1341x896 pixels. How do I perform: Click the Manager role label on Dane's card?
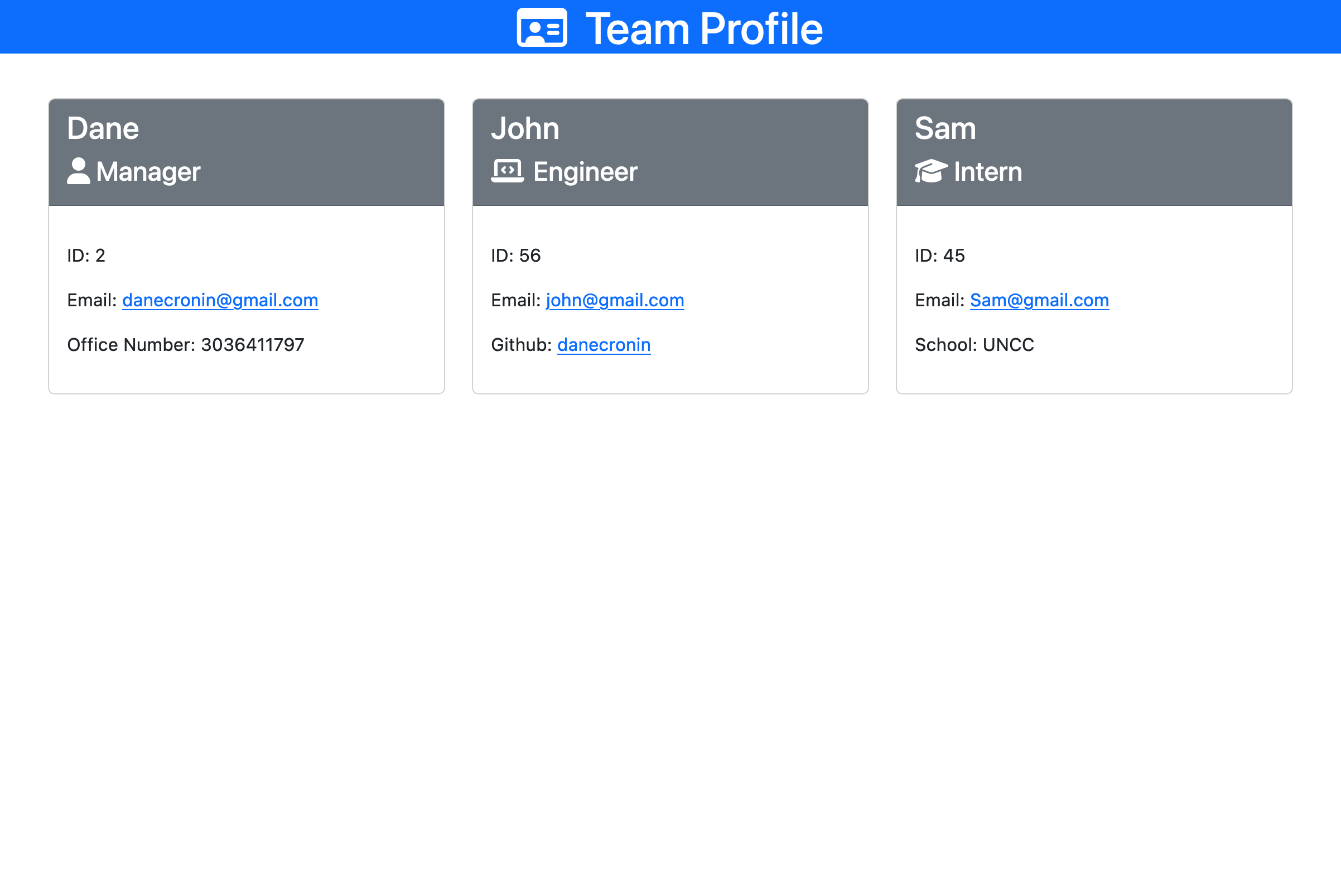(x=148, y=171)
